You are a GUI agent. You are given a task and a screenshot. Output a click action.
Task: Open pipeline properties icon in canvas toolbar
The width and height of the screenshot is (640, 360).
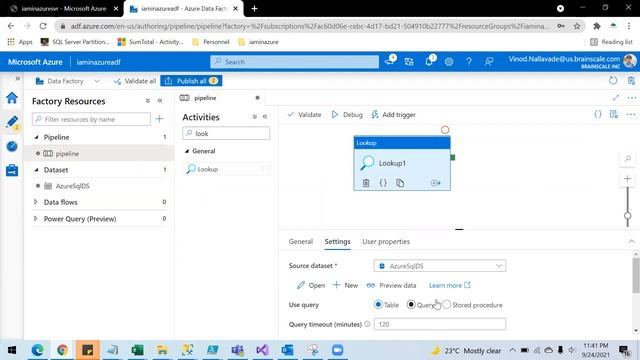pos(614,115)
